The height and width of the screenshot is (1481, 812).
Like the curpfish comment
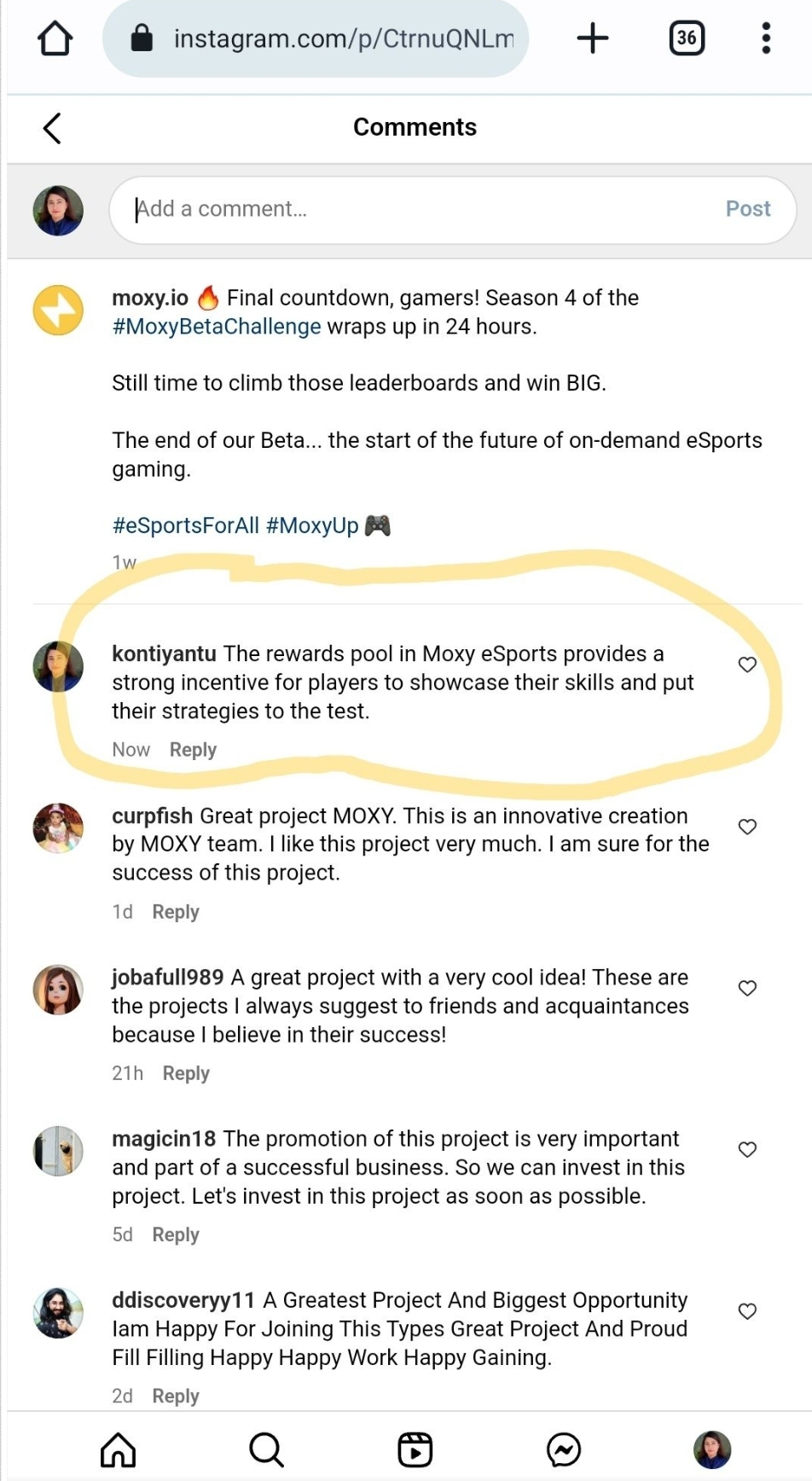pyautogui.click(x=747, y=827)
